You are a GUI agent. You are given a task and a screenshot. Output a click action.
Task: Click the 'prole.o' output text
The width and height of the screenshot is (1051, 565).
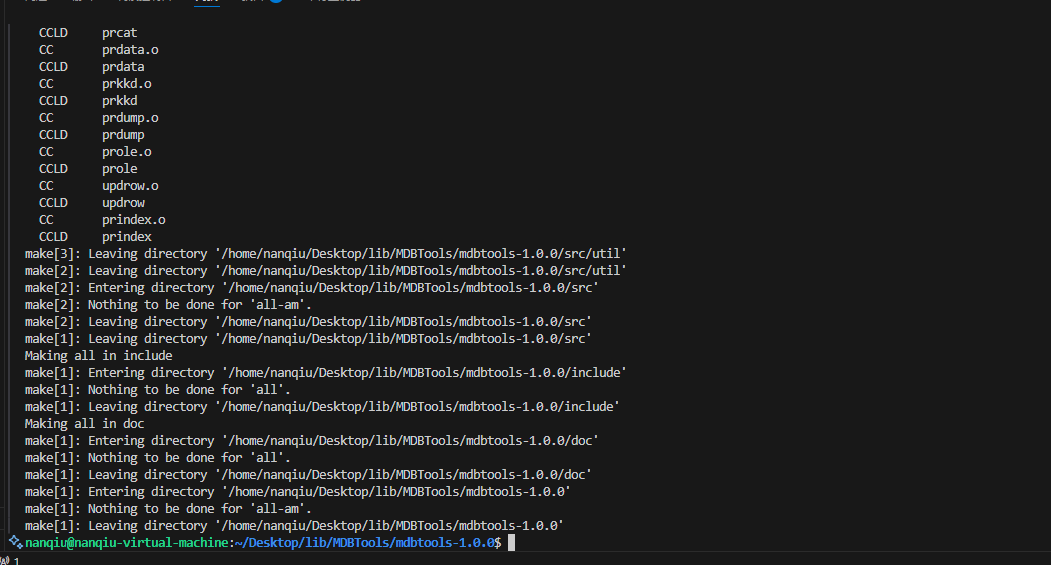(x=127, y=152)
